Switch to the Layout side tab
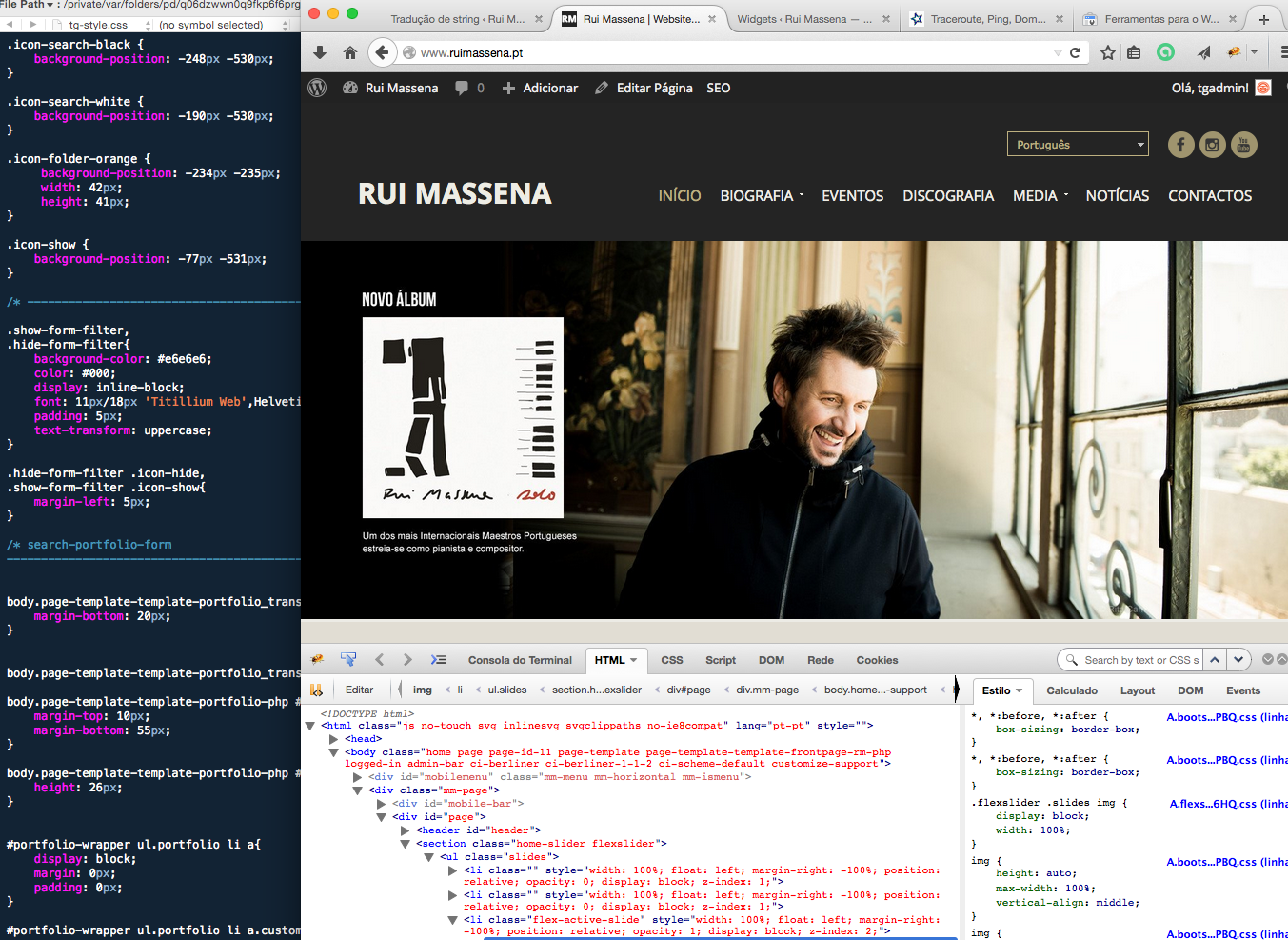 [1138, 690]
